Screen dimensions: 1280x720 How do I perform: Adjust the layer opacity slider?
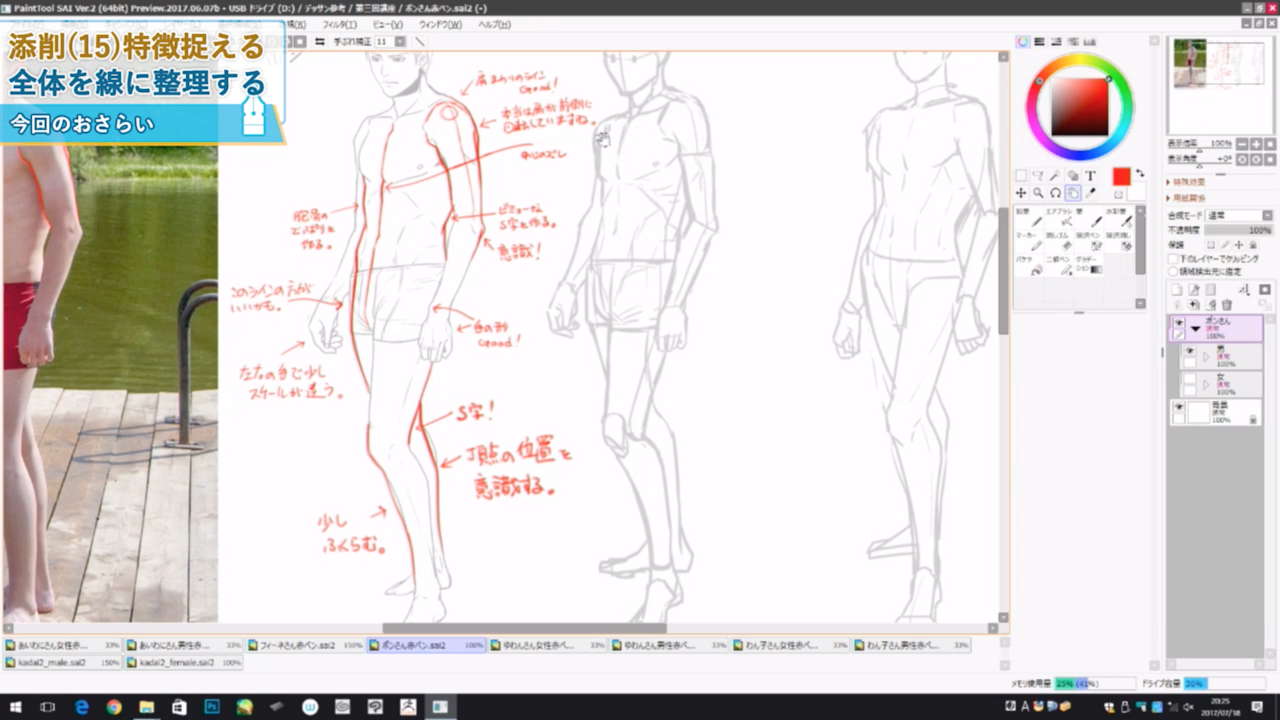1239,230
